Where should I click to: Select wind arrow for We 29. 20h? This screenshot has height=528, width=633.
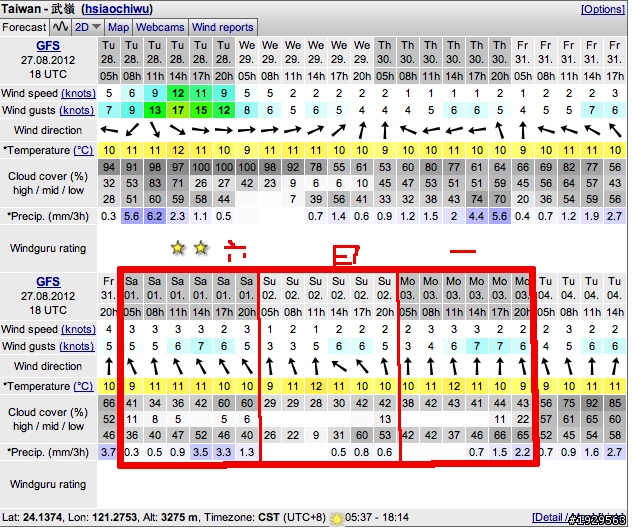(362, 130)
